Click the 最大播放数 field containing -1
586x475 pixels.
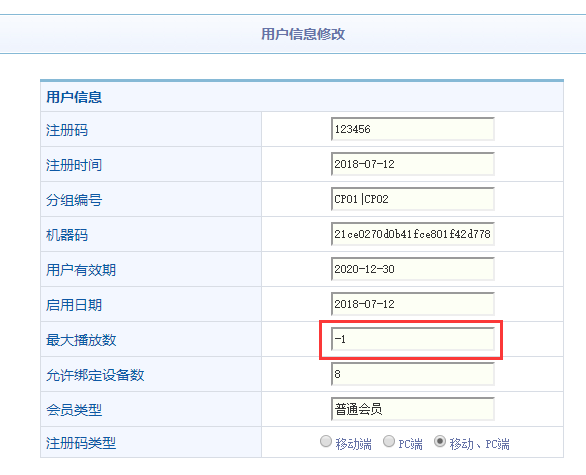click(413, 339)
